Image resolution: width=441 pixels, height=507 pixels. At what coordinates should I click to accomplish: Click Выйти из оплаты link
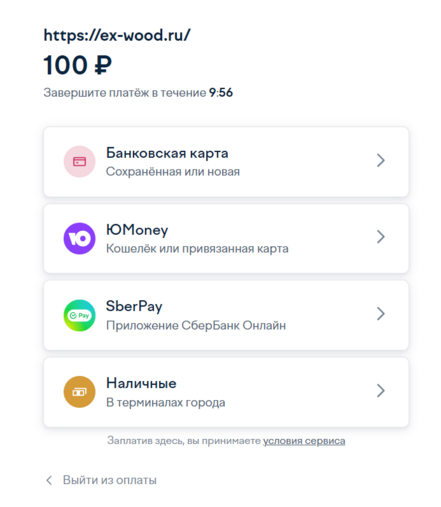(110, 480)
